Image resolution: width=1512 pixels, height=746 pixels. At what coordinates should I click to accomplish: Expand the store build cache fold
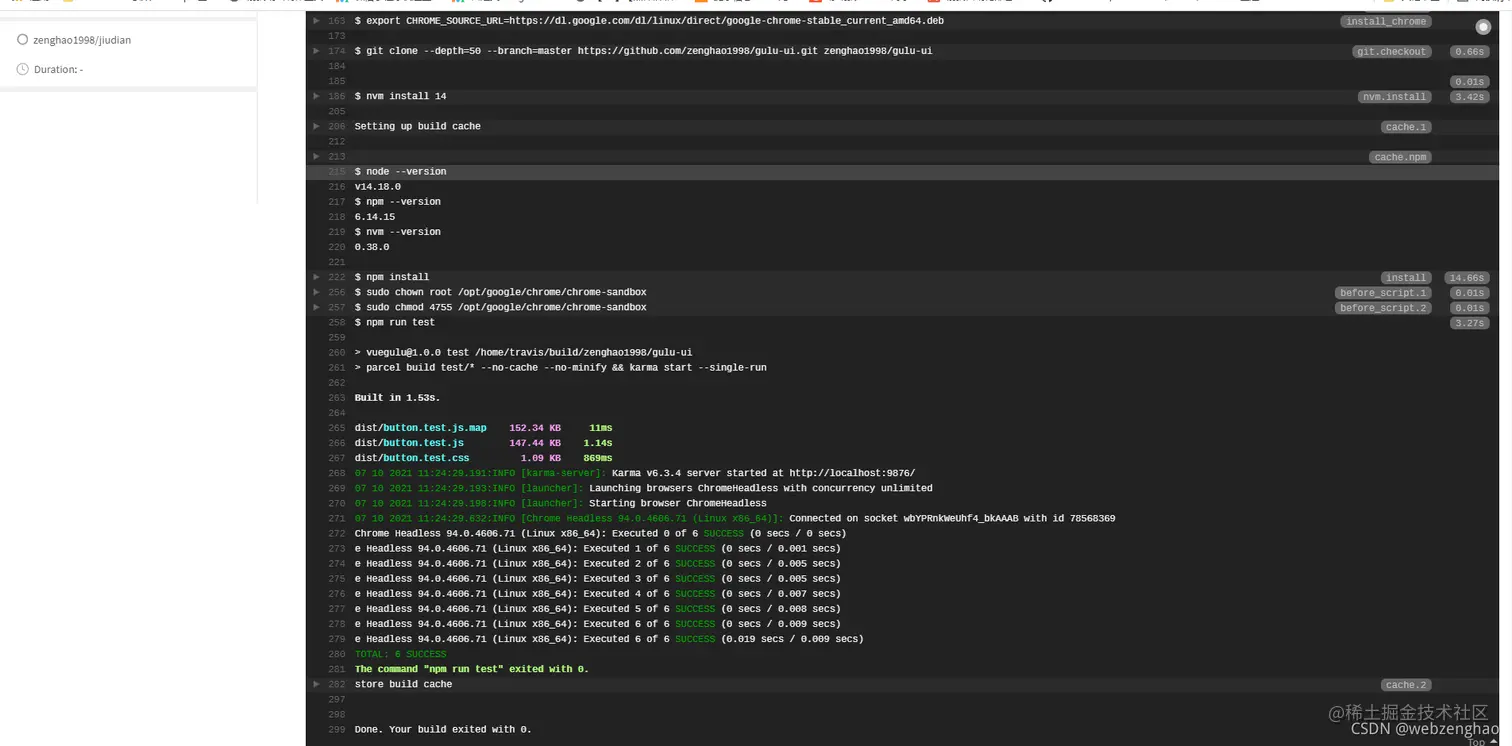click(317, 684)
